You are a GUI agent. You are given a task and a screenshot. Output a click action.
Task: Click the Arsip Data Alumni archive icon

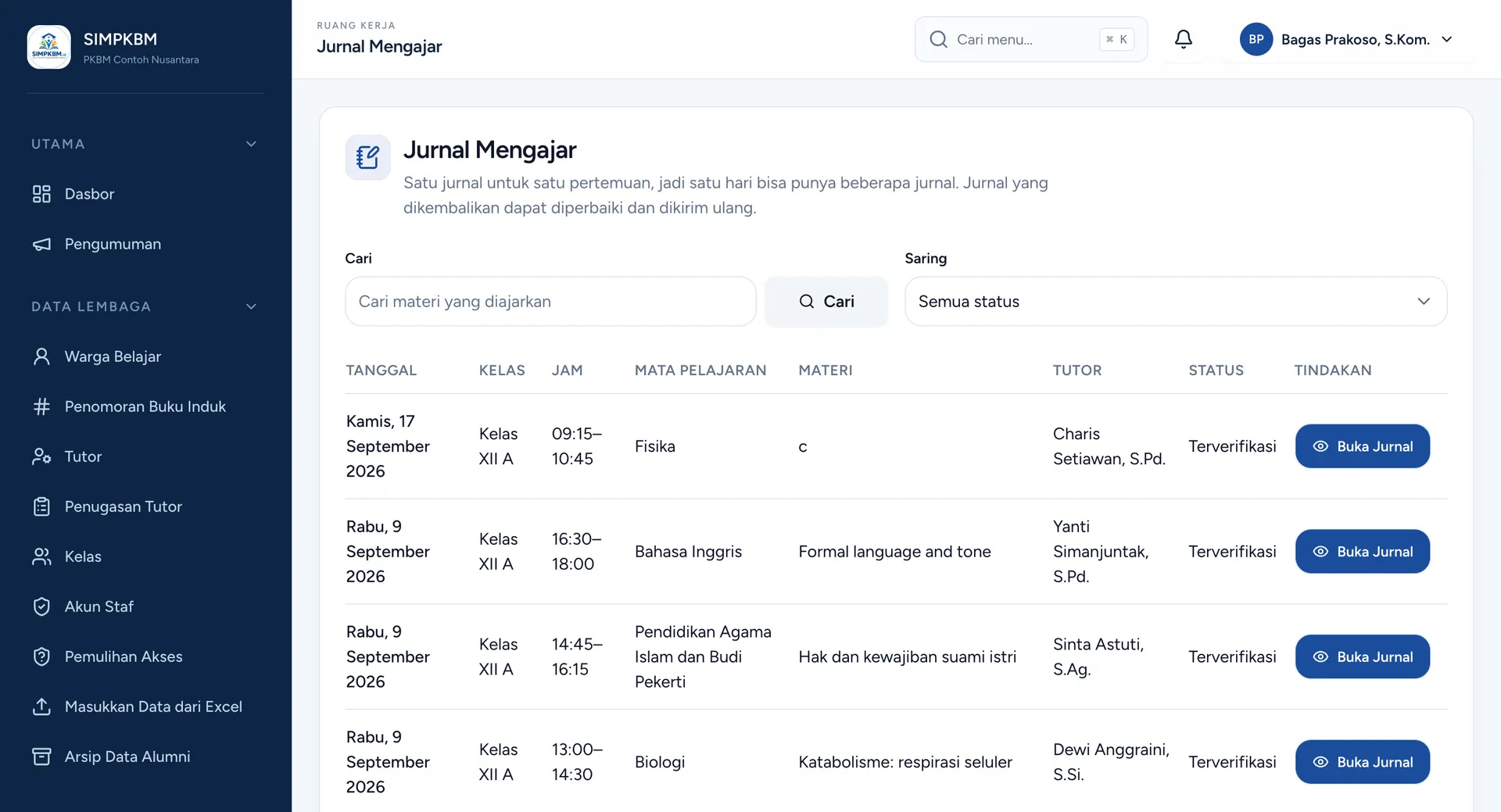point(41,757)
